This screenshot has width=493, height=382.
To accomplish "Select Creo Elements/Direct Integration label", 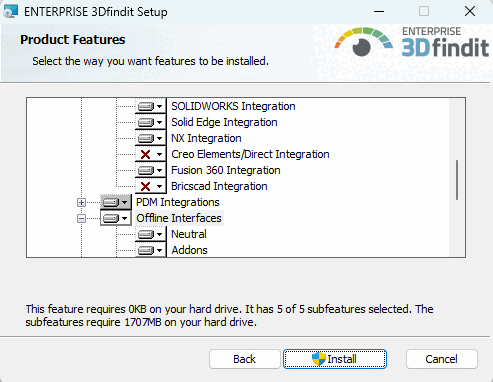I will click(x=250, y=154).
